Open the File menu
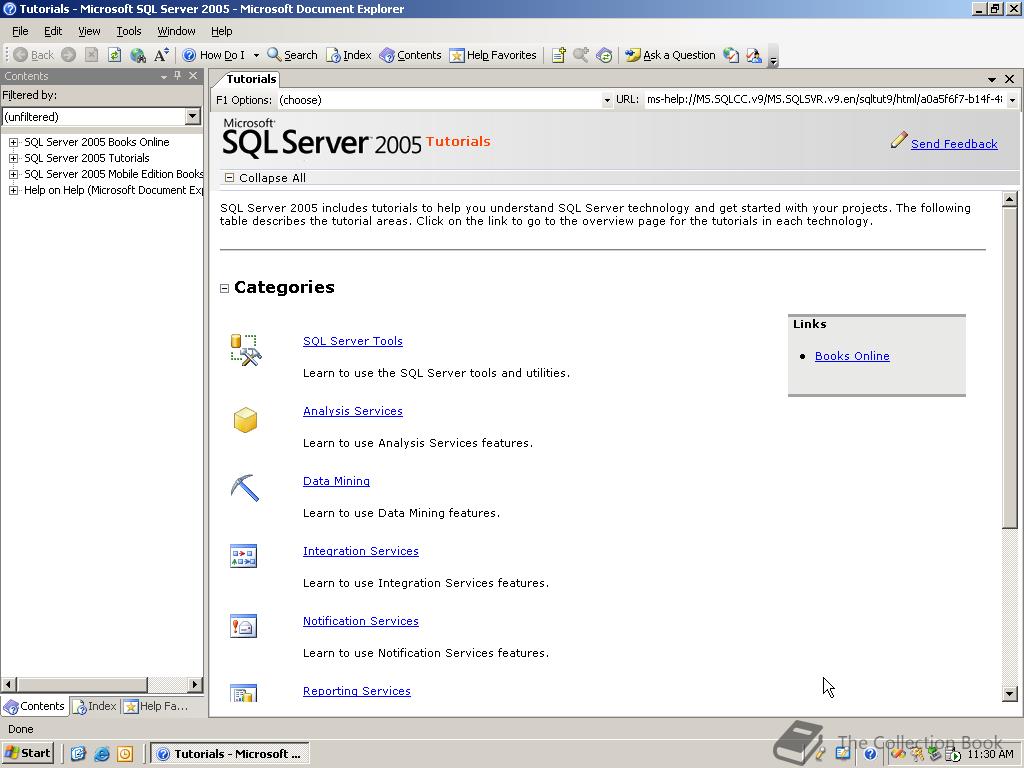Image resolution: width=1024 pixels, height=768 pixels. 20,31
